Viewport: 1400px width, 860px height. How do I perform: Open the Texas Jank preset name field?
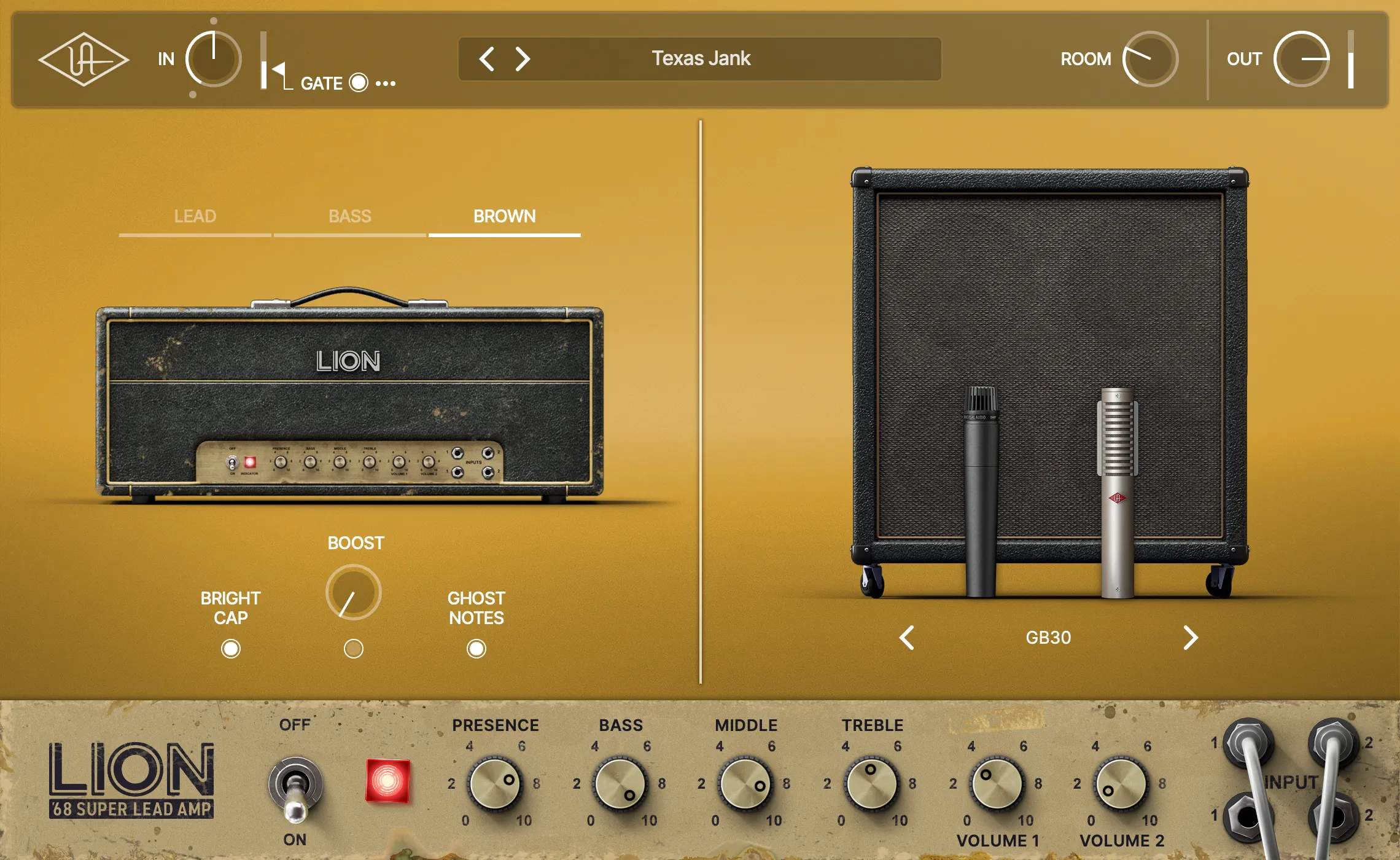click(700, 58)
